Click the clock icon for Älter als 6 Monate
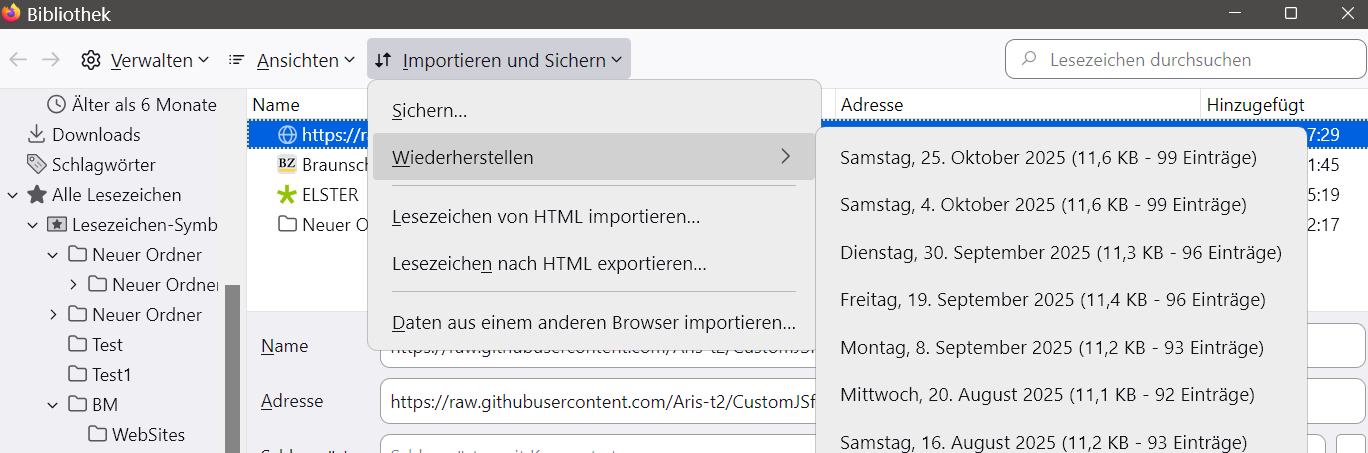Viewport: 1368px width, 453px height. click(57, 105)
